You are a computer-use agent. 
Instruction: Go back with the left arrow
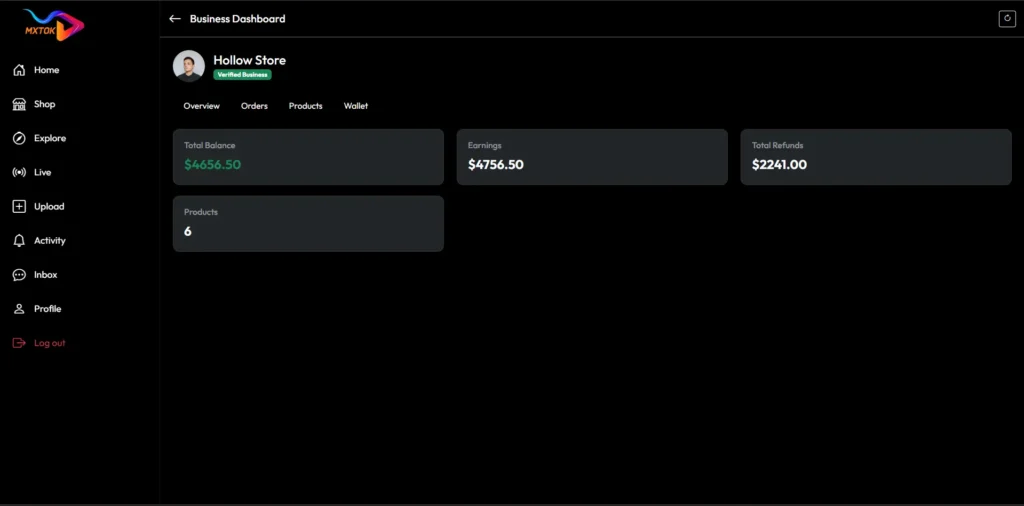click(174, 19)
